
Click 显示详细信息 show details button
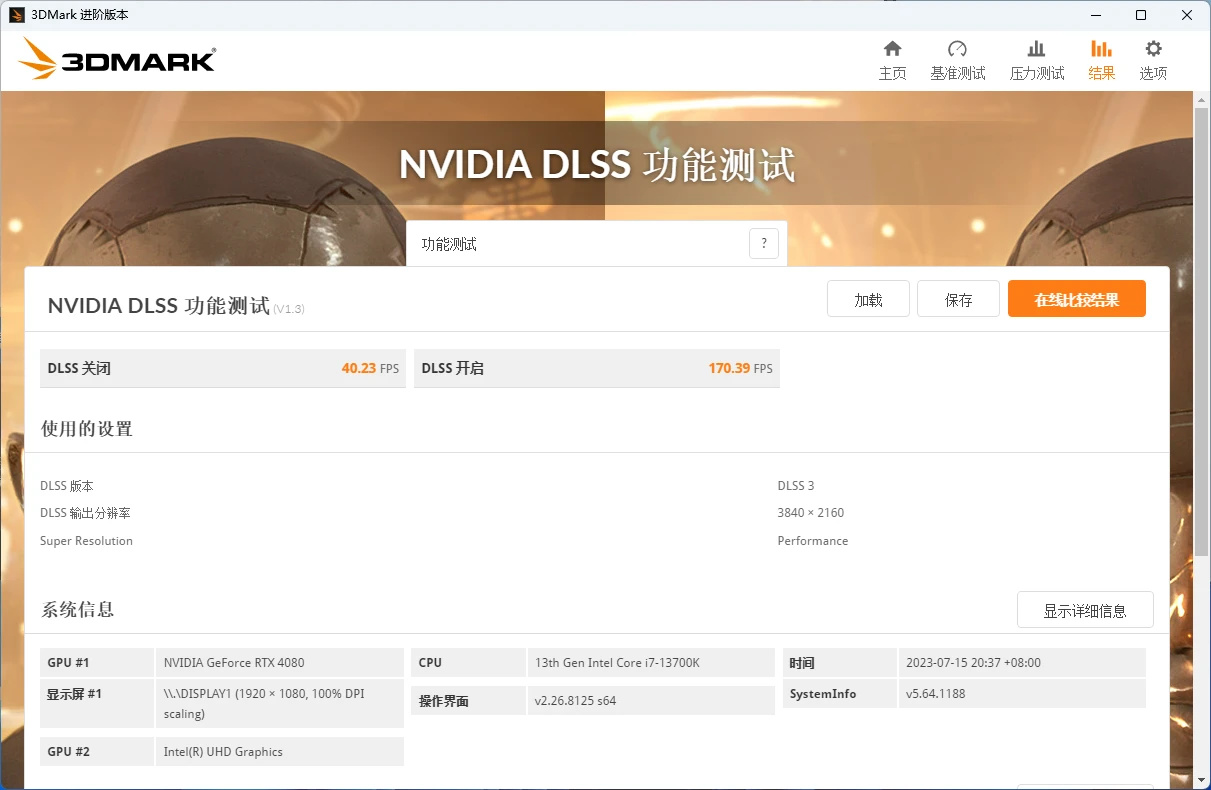pos(1085,610)
